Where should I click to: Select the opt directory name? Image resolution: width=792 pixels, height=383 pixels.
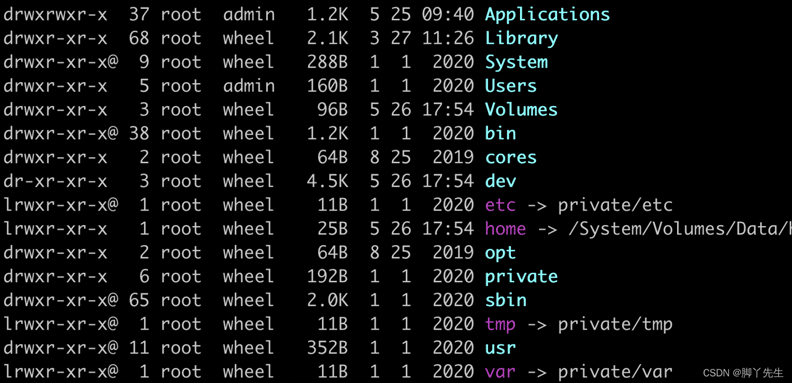501,253
